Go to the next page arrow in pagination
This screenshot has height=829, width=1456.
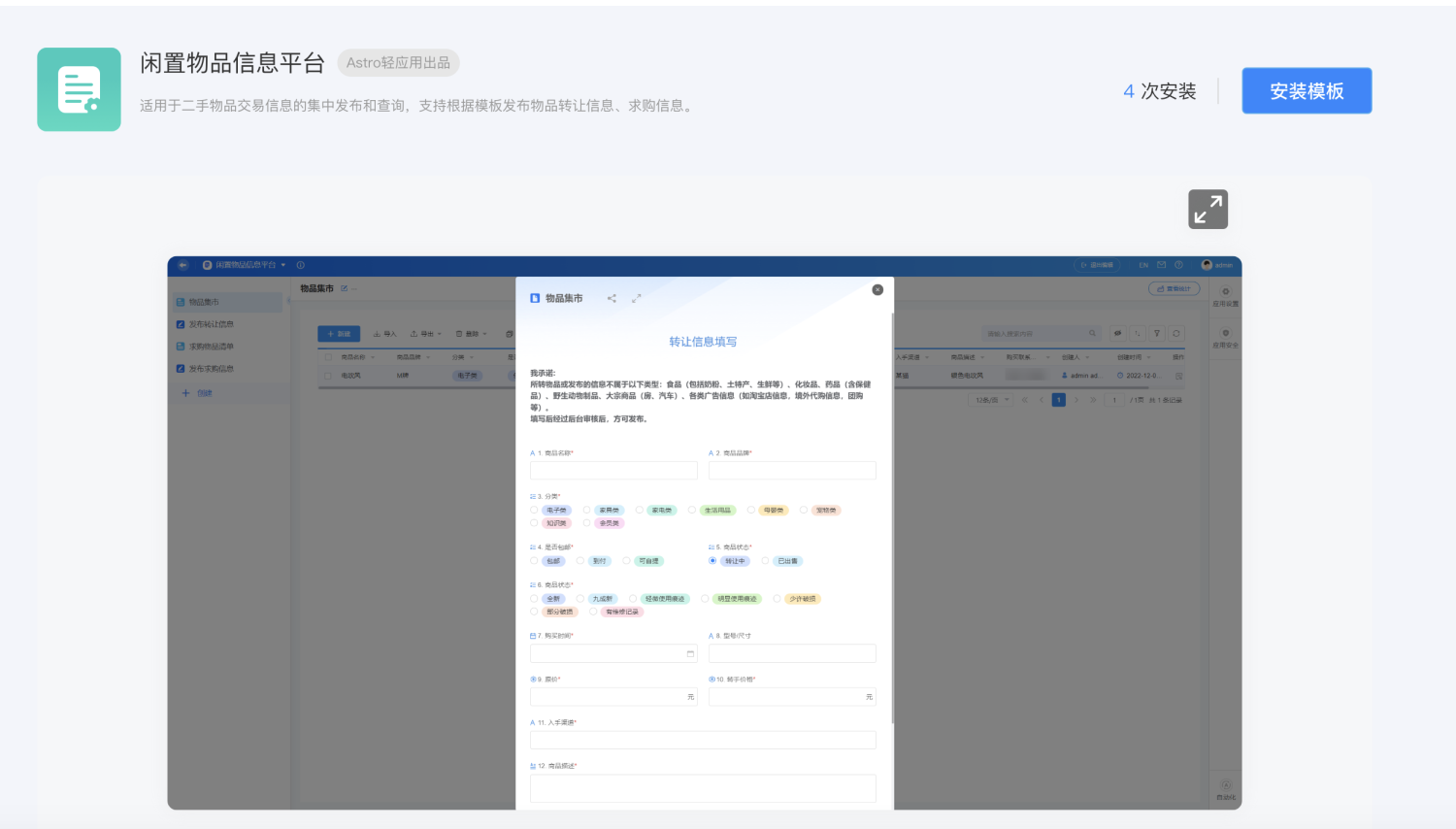point(1075,400)
